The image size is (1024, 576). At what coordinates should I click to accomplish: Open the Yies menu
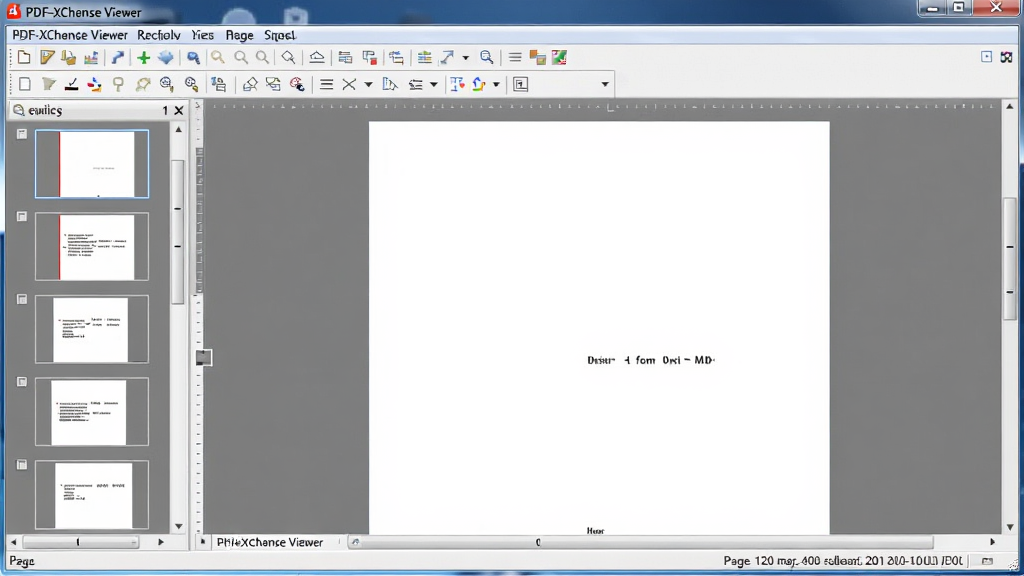click(202, 35)
